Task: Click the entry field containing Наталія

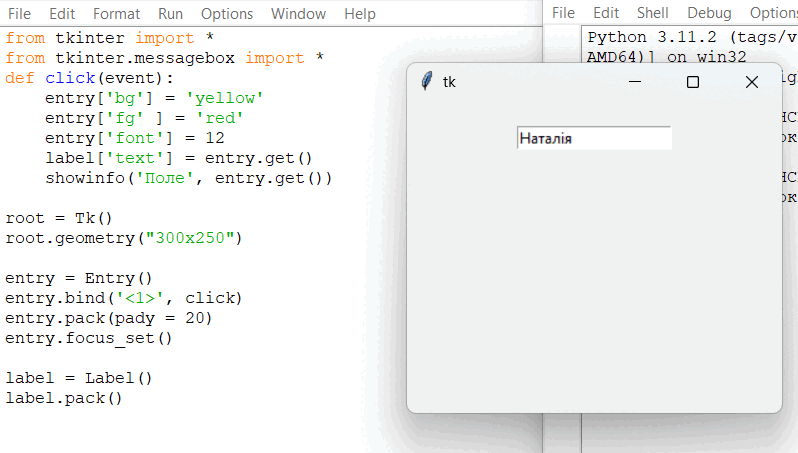Action: [x=594, y=138]
